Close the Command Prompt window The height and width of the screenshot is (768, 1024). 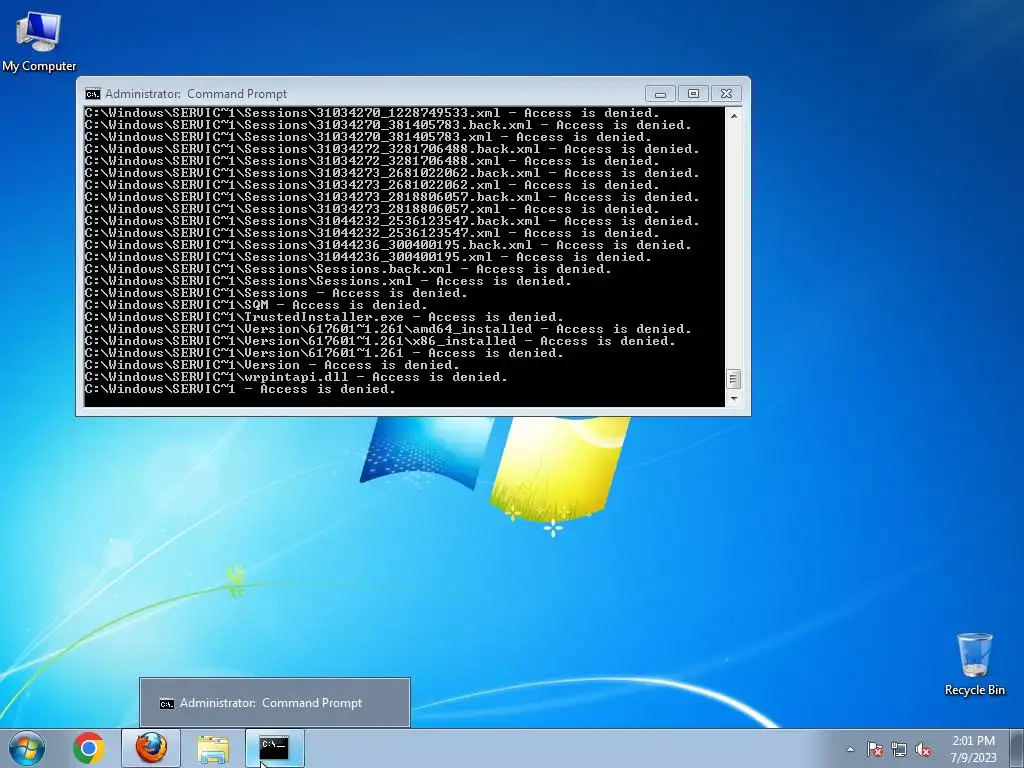pos(726,94)
